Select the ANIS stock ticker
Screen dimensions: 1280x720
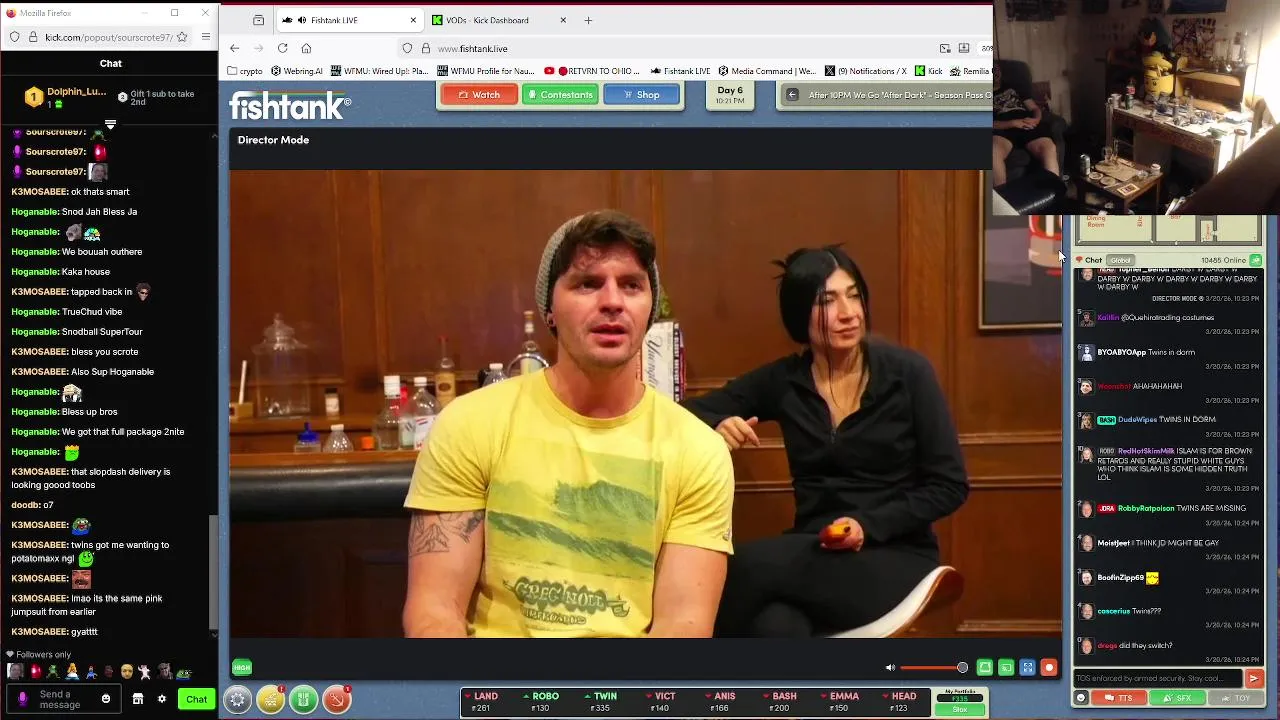coord(720,702)
